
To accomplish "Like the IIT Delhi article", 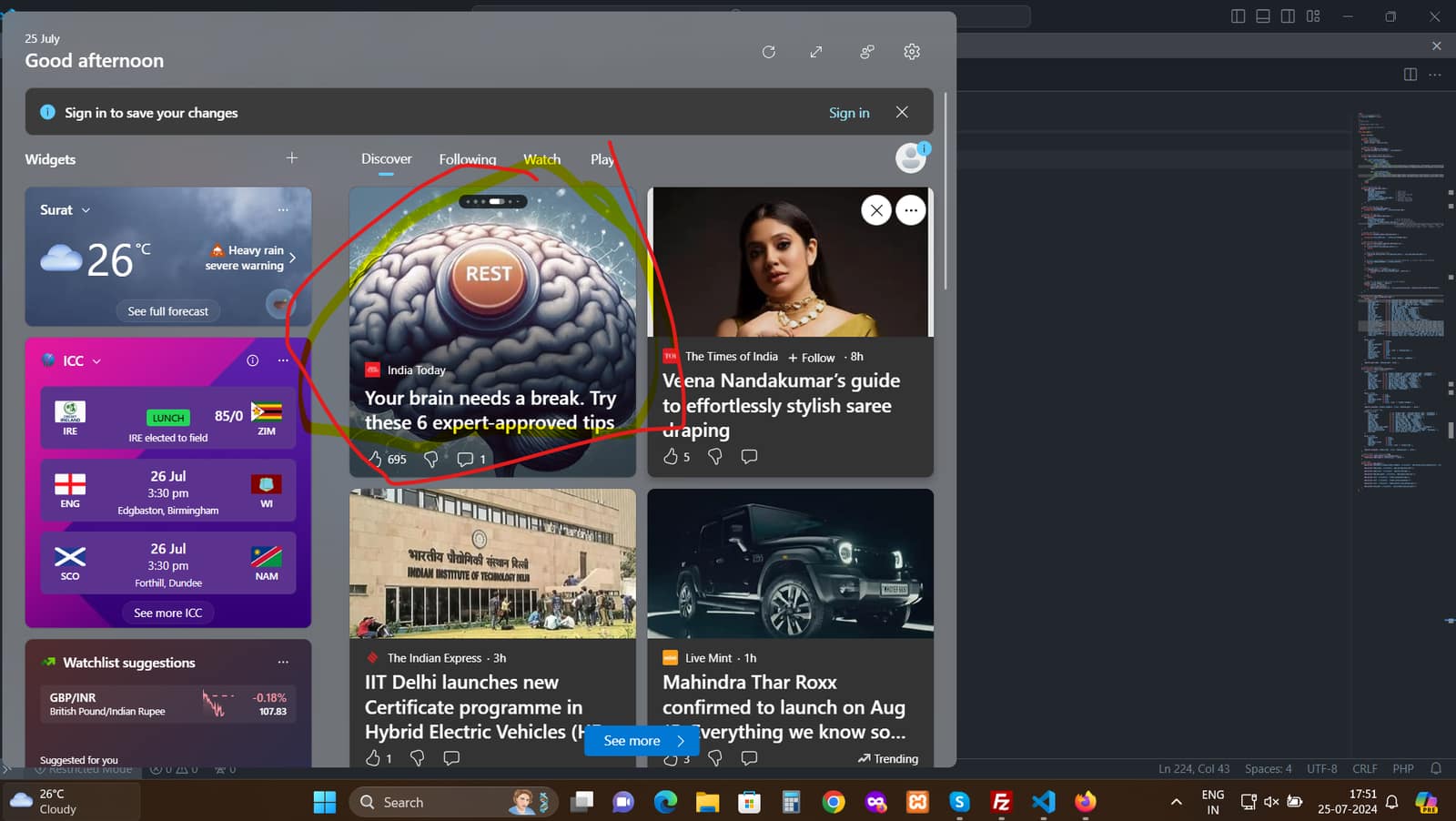I will pyautogui.click(x=373, y=757).
